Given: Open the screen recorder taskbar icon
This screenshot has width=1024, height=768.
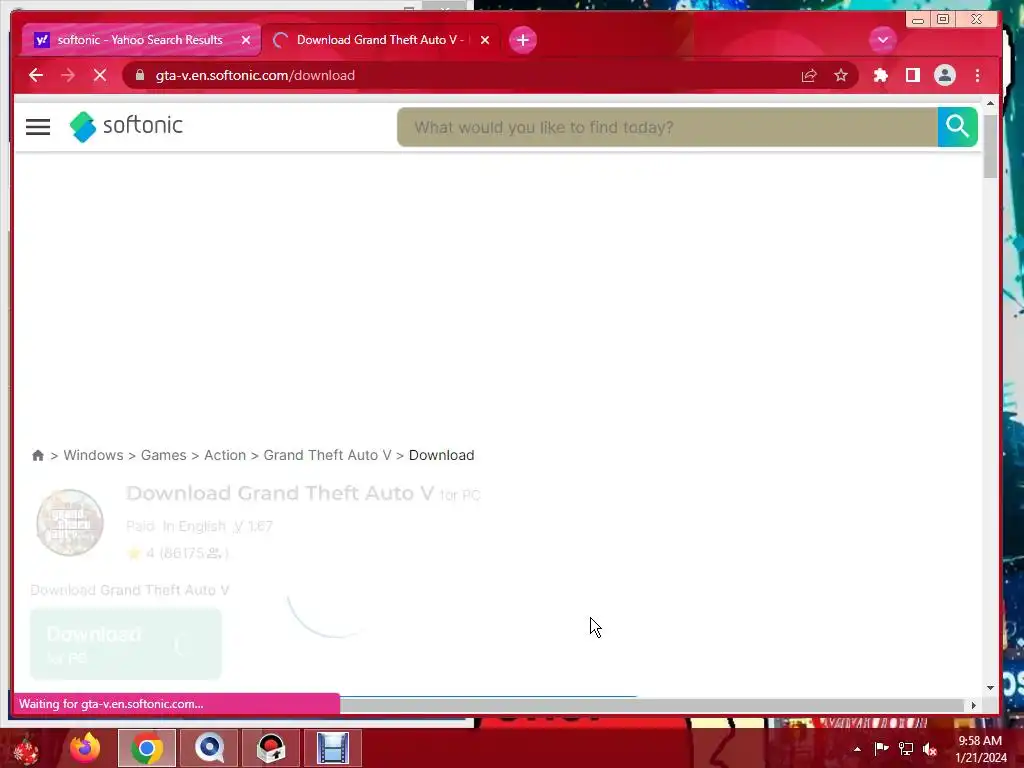Looking at the screenshot, I should click(270, 748).
